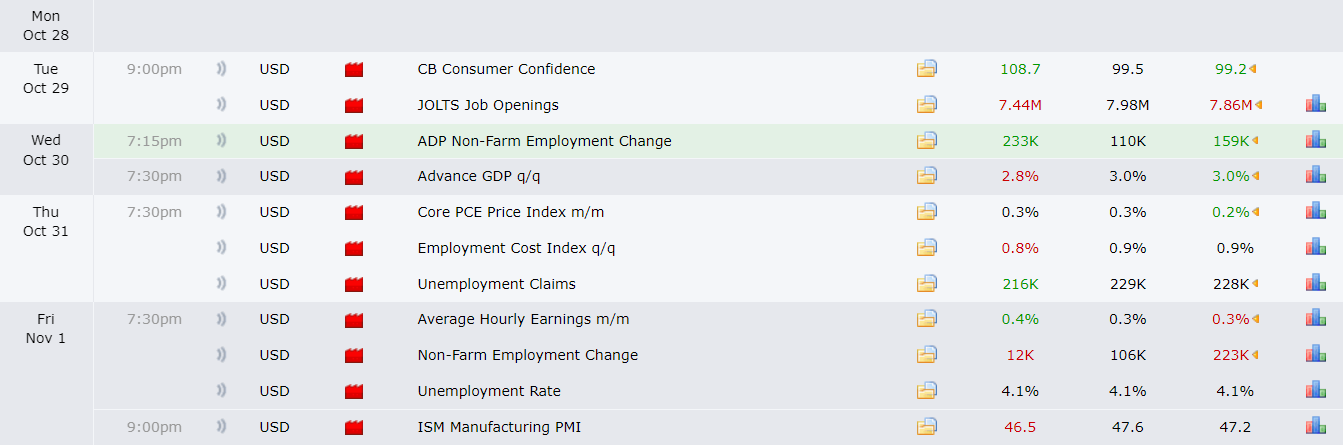Open detail folder for Non-Farm Employment Change
Screen dimensions: 1343x445
click(927, 355)
